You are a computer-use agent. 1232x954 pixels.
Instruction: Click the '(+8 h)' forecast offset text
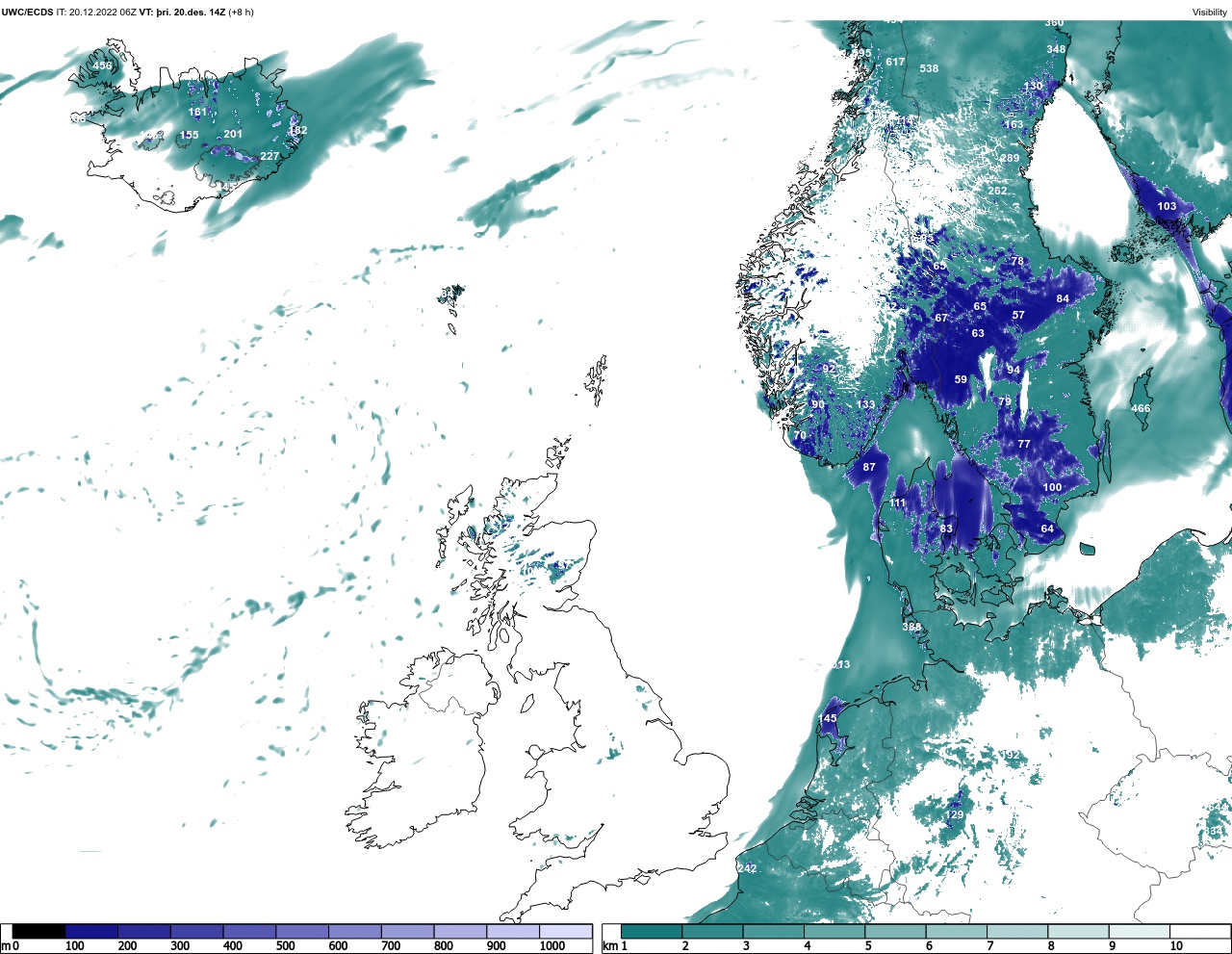click(x=242, y=13)
